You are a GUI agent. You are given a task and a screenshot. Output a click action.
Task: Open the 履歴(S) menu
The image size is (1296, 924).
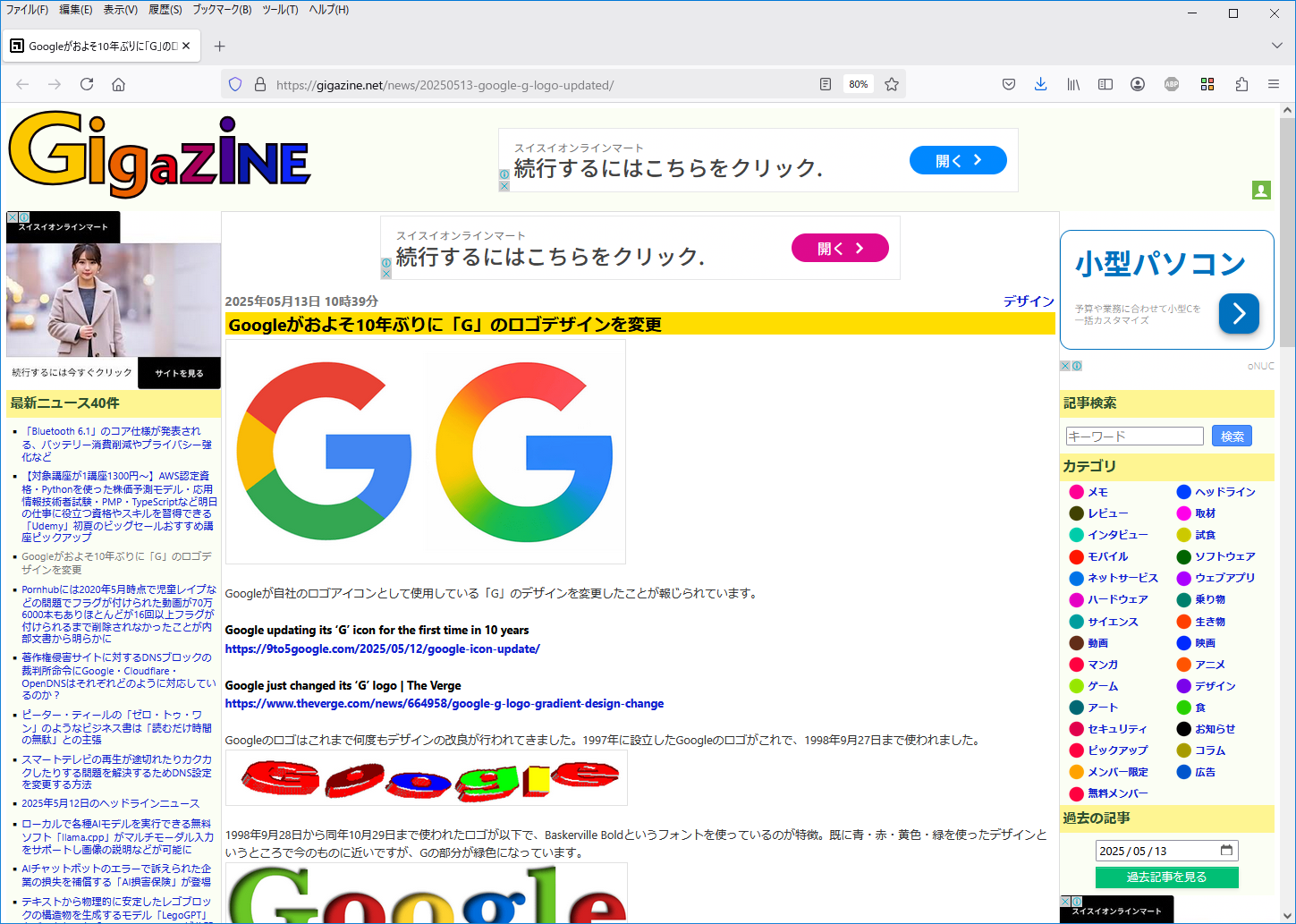(x=165, y=10)
